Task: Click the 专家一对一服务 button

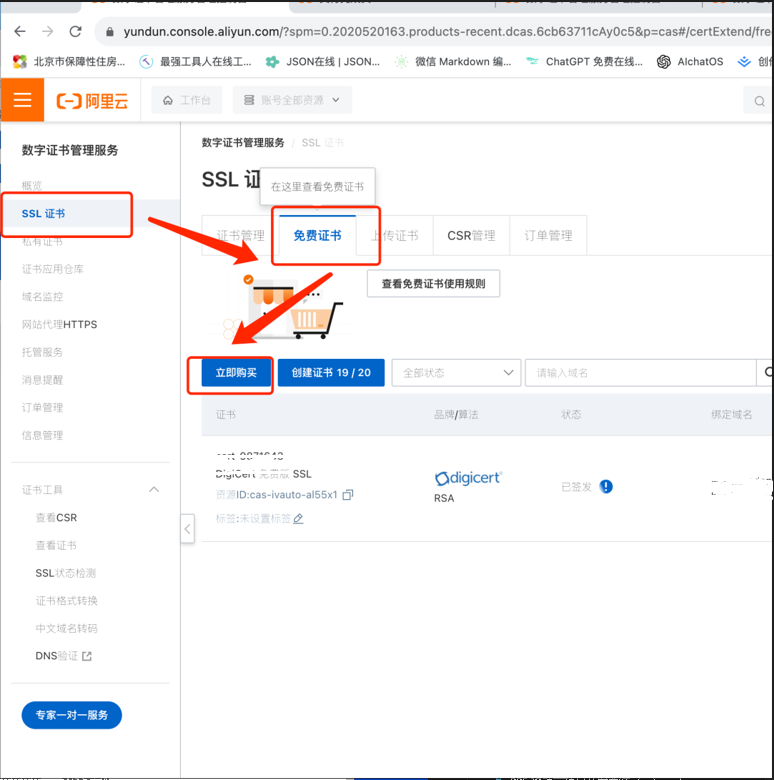Action: 72,715
